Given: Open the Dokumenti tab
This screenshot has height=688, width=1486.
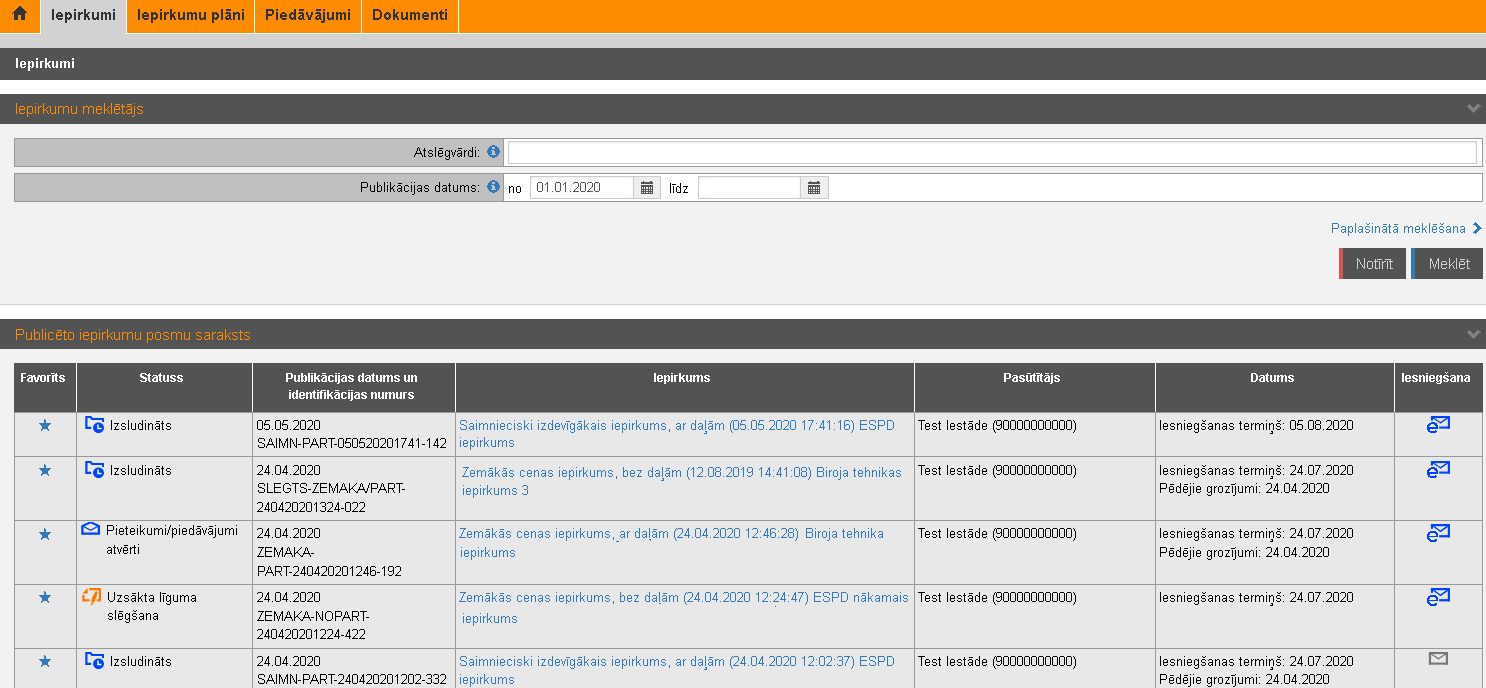Looking at the screenshot, I should (x=409, y=15).
